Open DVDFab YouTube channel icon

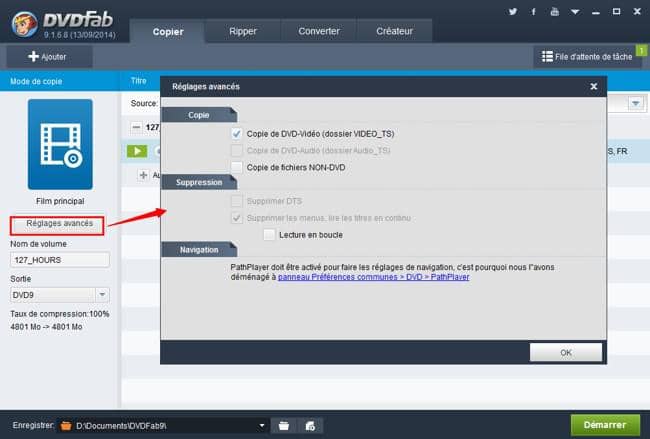coord(555,12)
